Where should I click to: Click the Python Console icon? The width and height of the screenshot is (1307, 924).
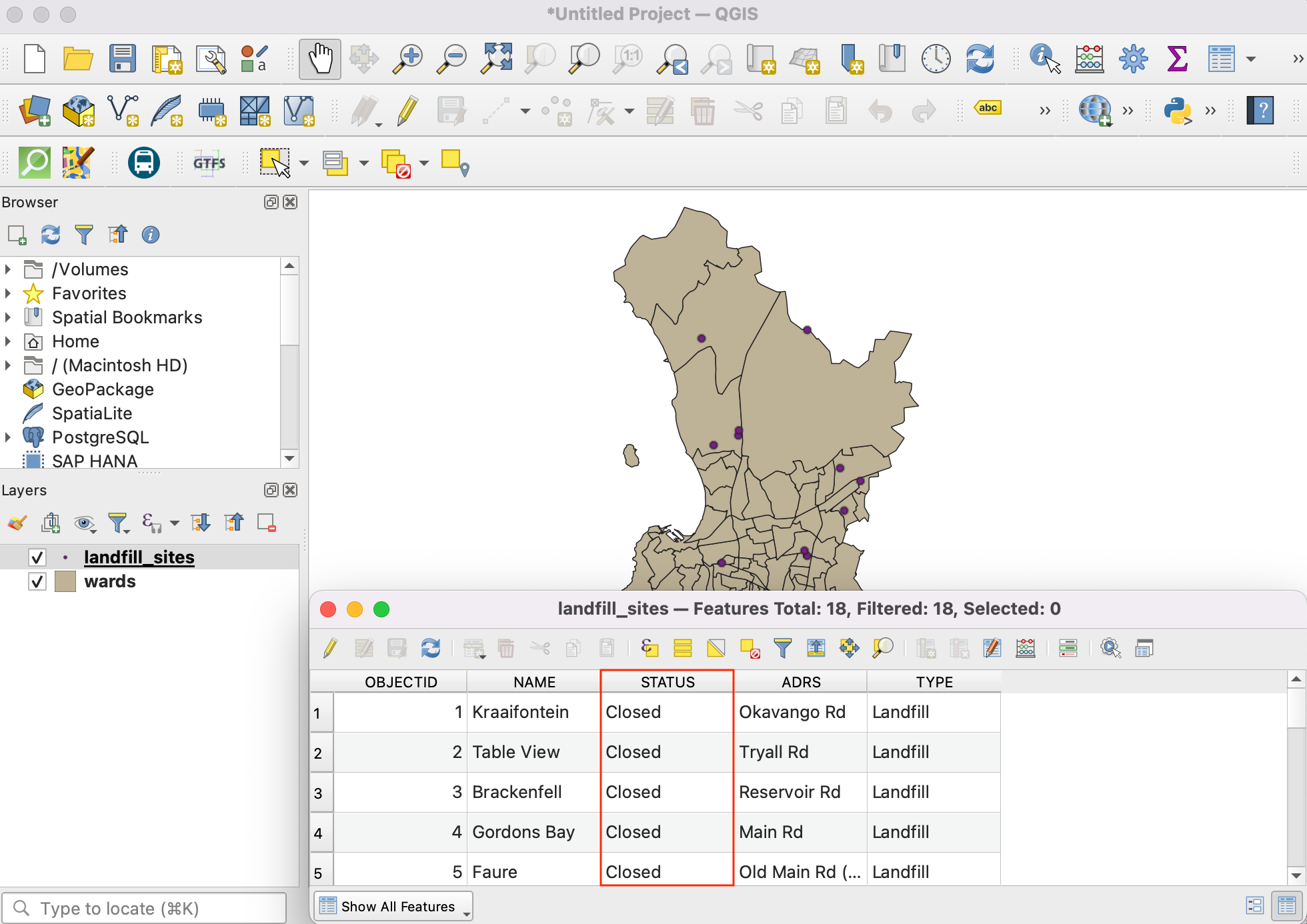click(1177, 111)
